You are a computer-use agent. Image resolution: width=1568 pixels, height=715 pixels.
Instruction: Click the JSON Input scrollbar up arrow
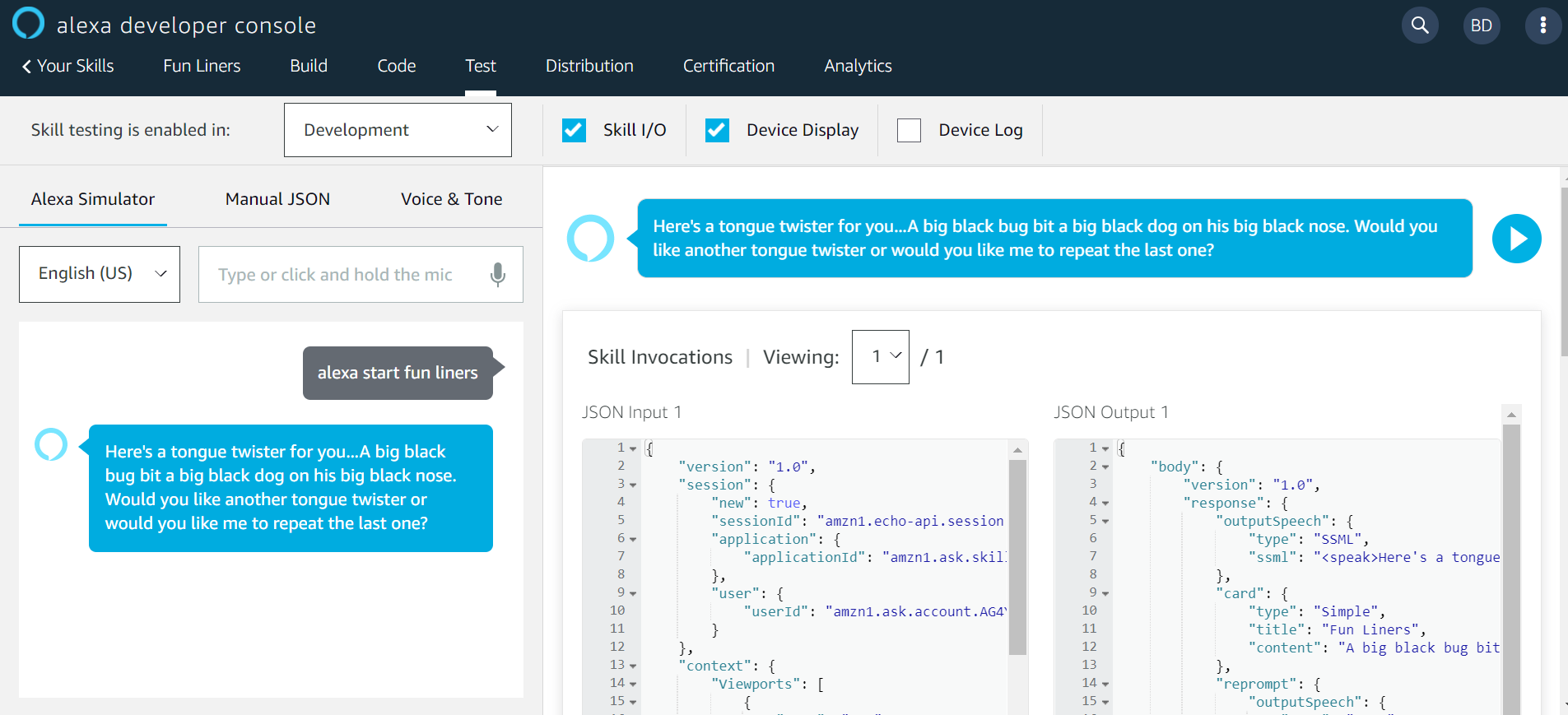click(x=1017, y=450)
